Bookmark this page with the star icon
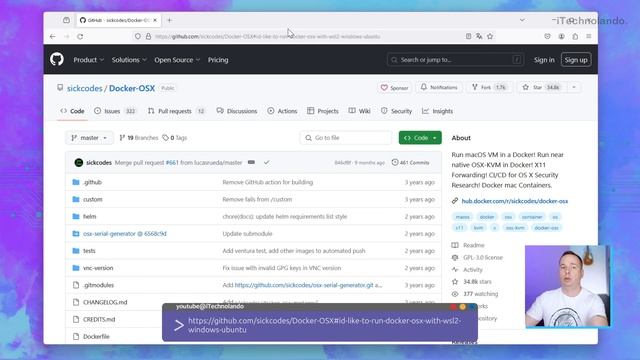The width and height of the screenshot is (640, 360). pos(490,36)
